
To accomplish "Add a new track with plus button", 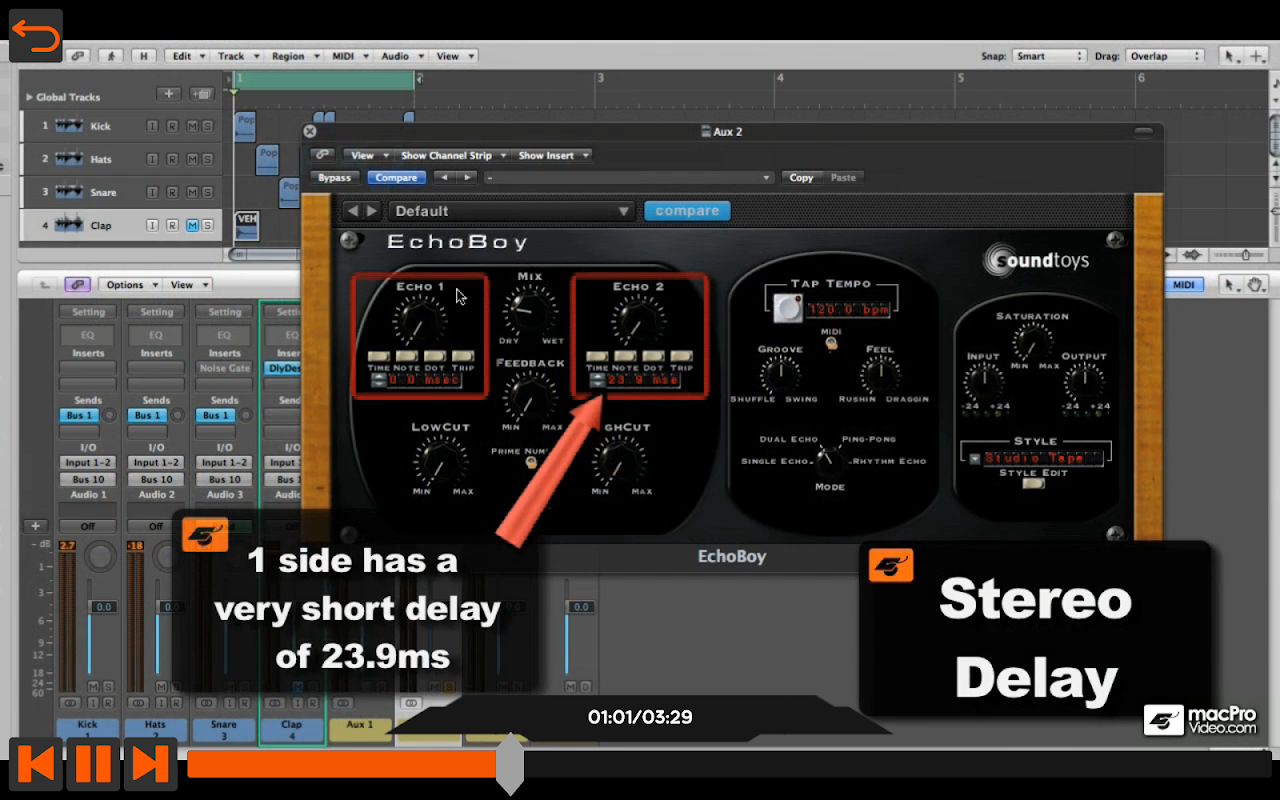I will [168, 94].
